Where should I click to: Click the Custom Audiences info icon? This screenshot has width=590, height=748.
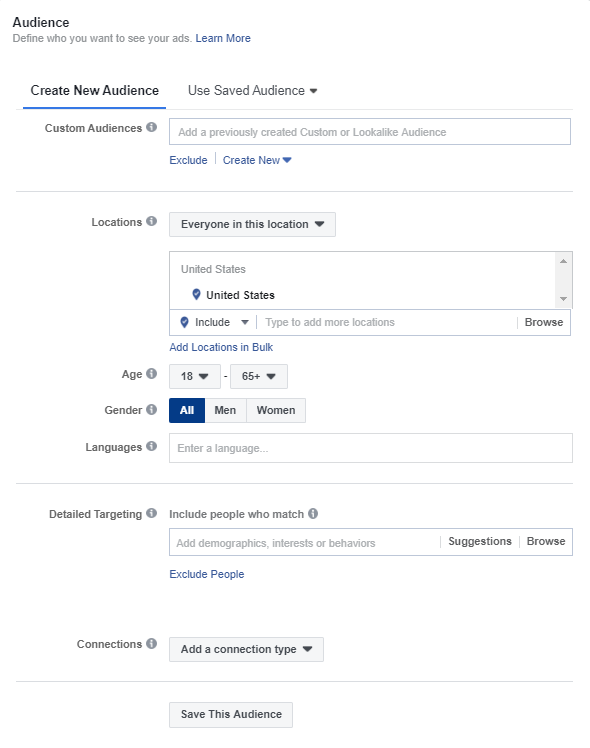click(151, 127)
